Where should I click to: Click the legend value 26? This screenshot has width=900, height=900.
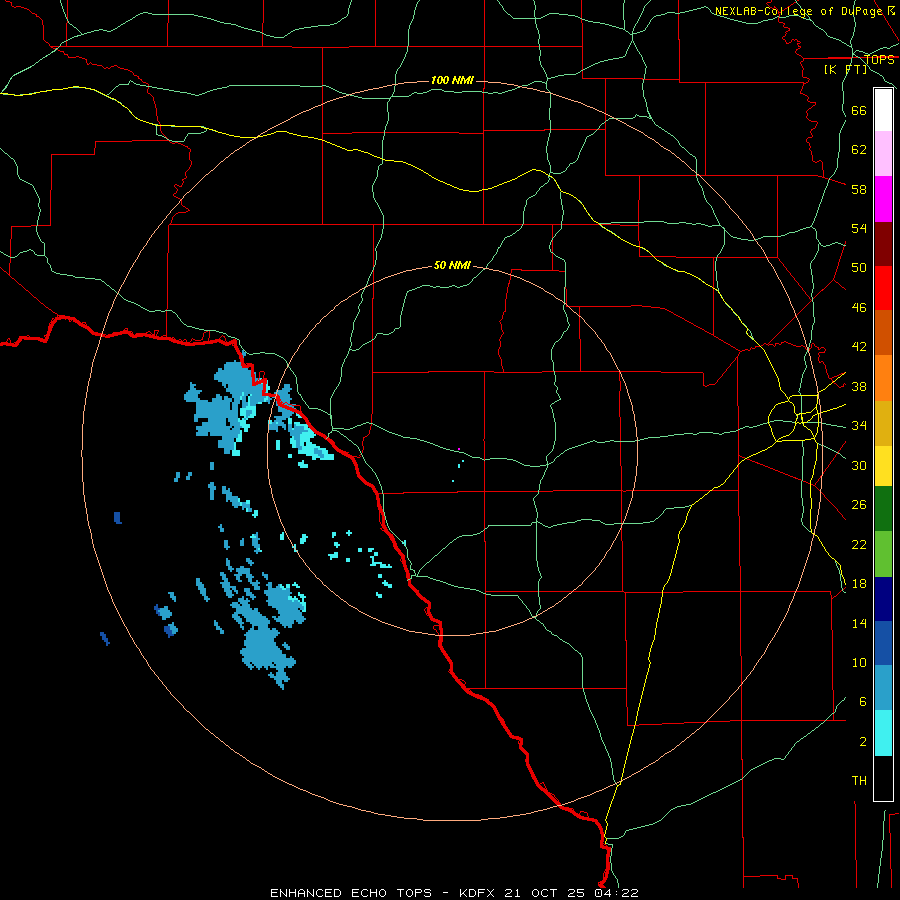(859, 505)
